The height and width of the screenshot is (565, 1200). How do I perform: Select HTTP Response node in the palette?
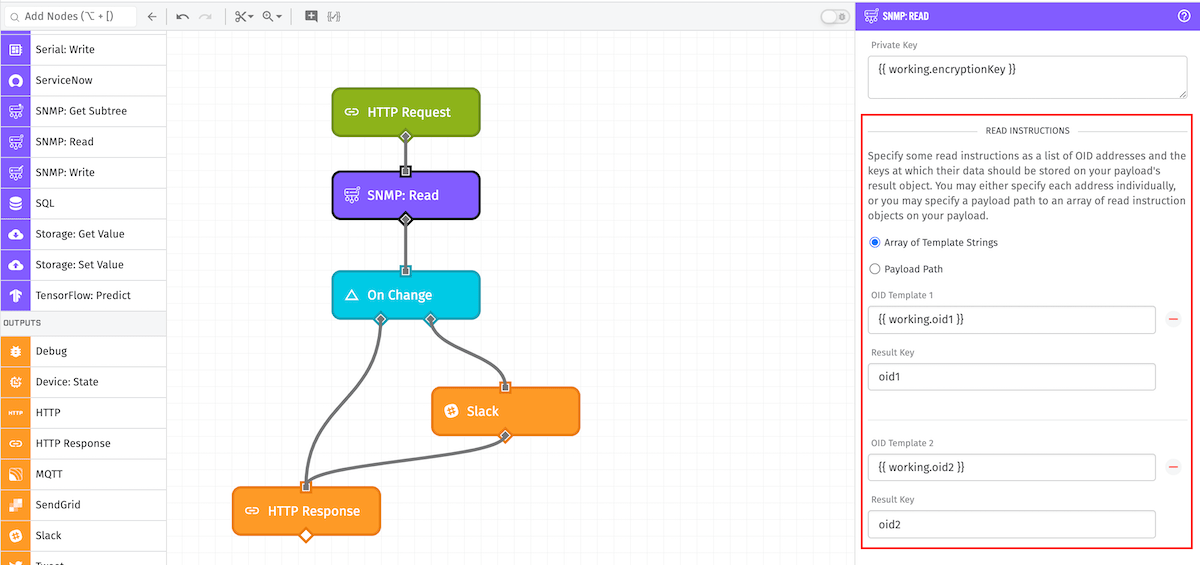[83, 443]
